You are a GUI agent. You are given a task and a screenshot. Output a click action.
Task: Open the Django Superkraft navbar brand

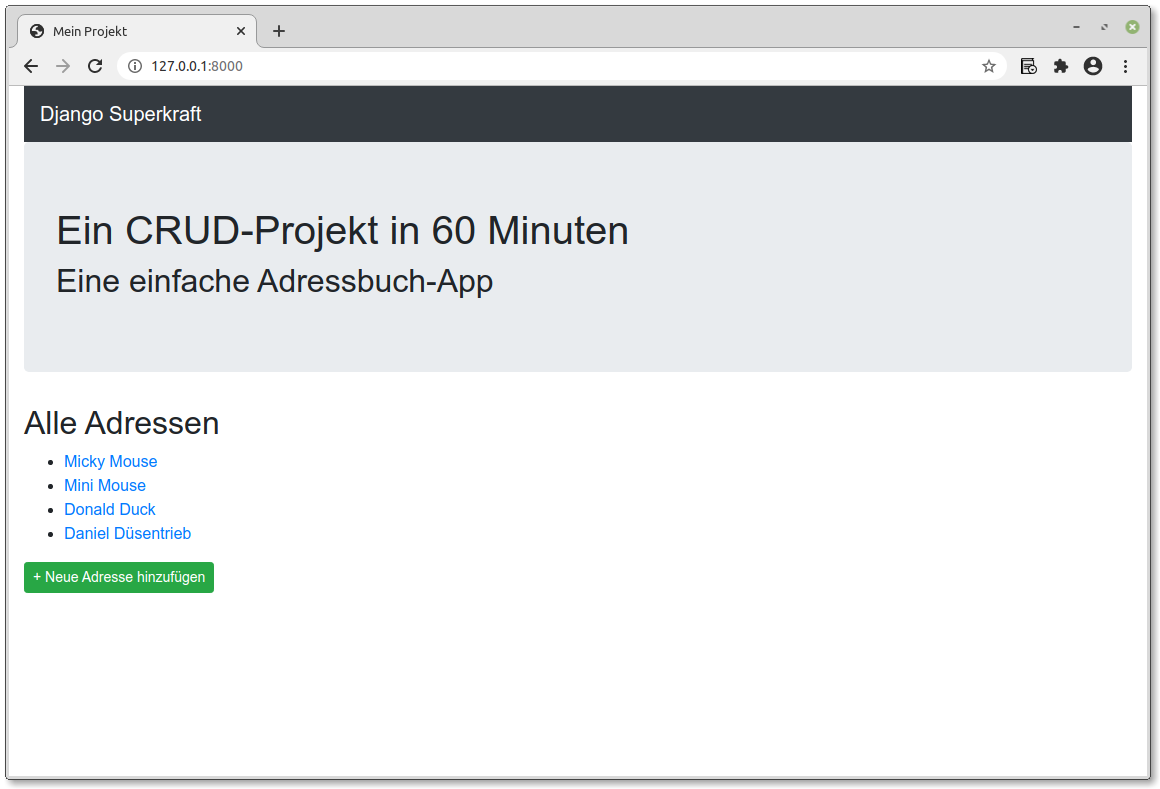[121, 114]
